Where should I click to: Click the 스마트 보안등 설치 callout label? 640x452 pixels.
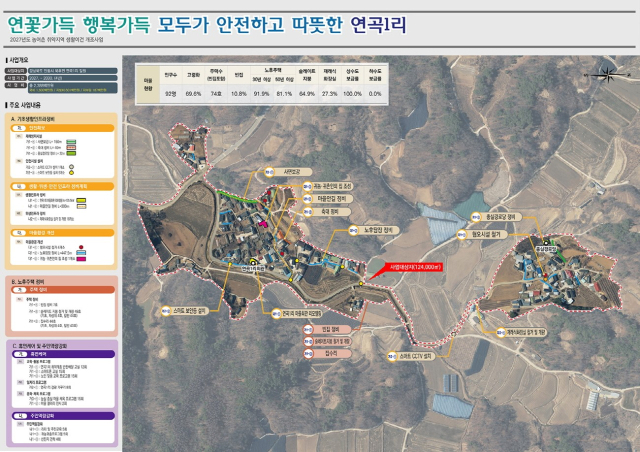tap(190, 311)
